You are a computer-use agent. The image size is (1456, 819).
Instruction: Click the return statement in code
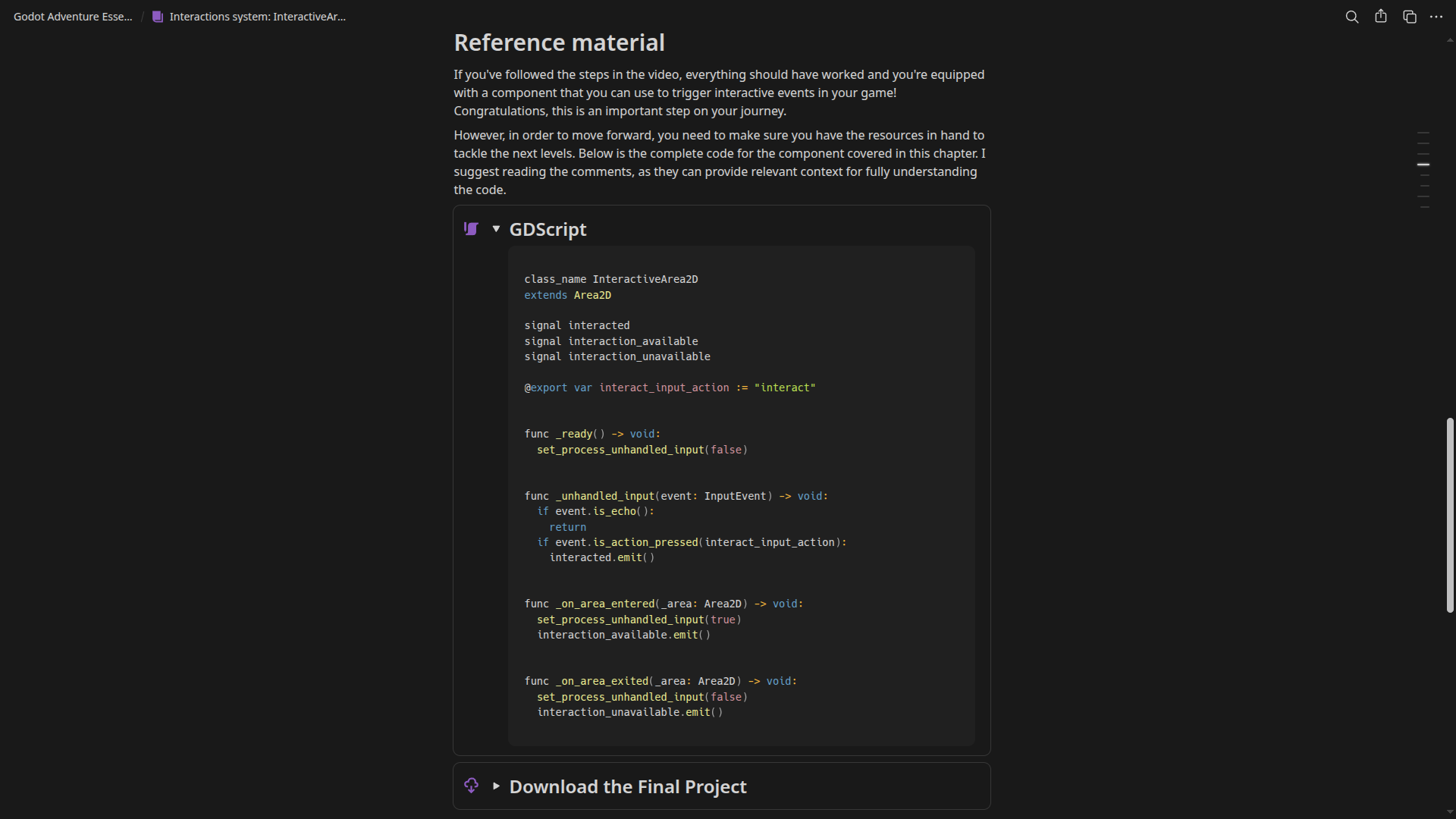567,527
